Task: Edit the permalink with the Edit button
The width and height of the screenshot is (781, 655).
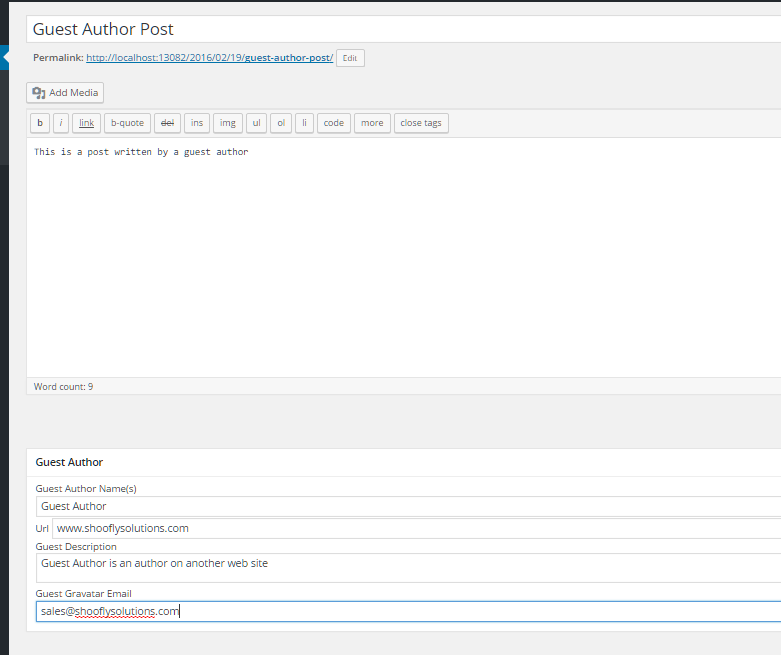Action: tap(350, 58)
